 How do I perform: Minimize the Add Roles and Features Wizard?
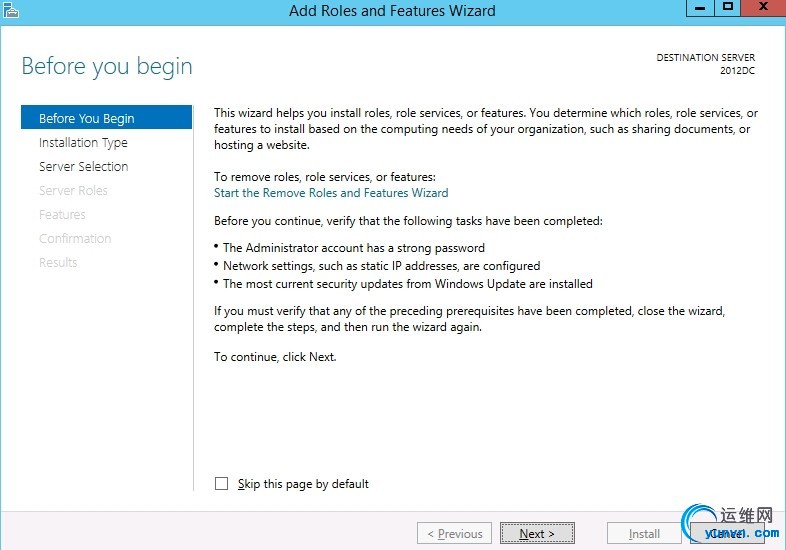(x=700, y=8)
